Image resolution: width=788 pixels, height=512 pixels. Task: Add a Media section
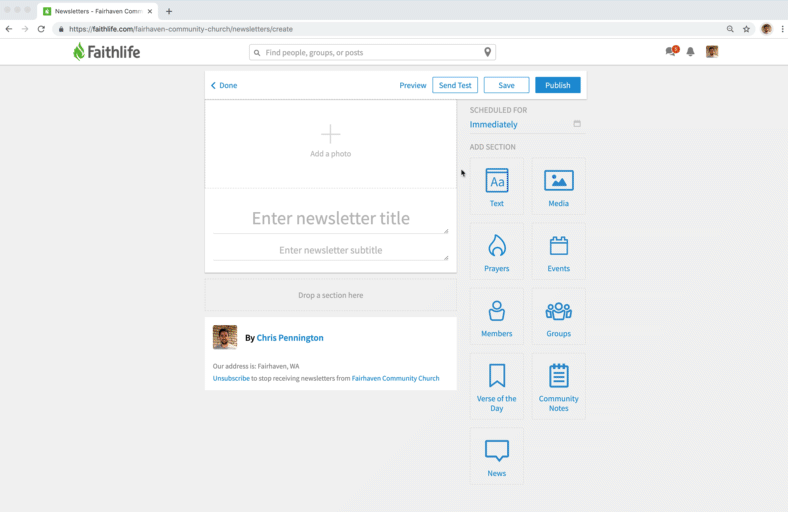click(558, 187)
